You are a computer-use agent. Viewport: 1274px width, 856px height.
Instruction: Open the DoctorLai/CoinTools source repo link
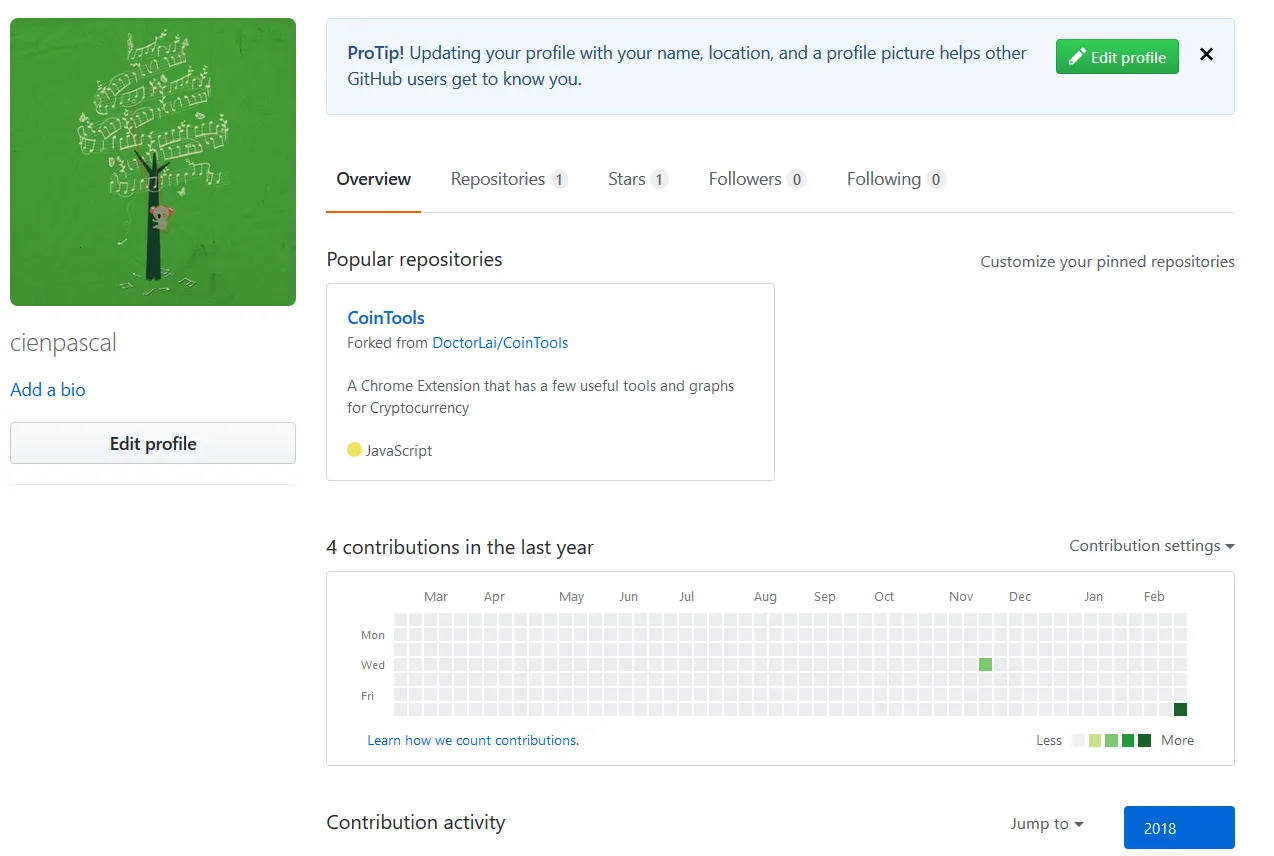[x=500, y=343]
